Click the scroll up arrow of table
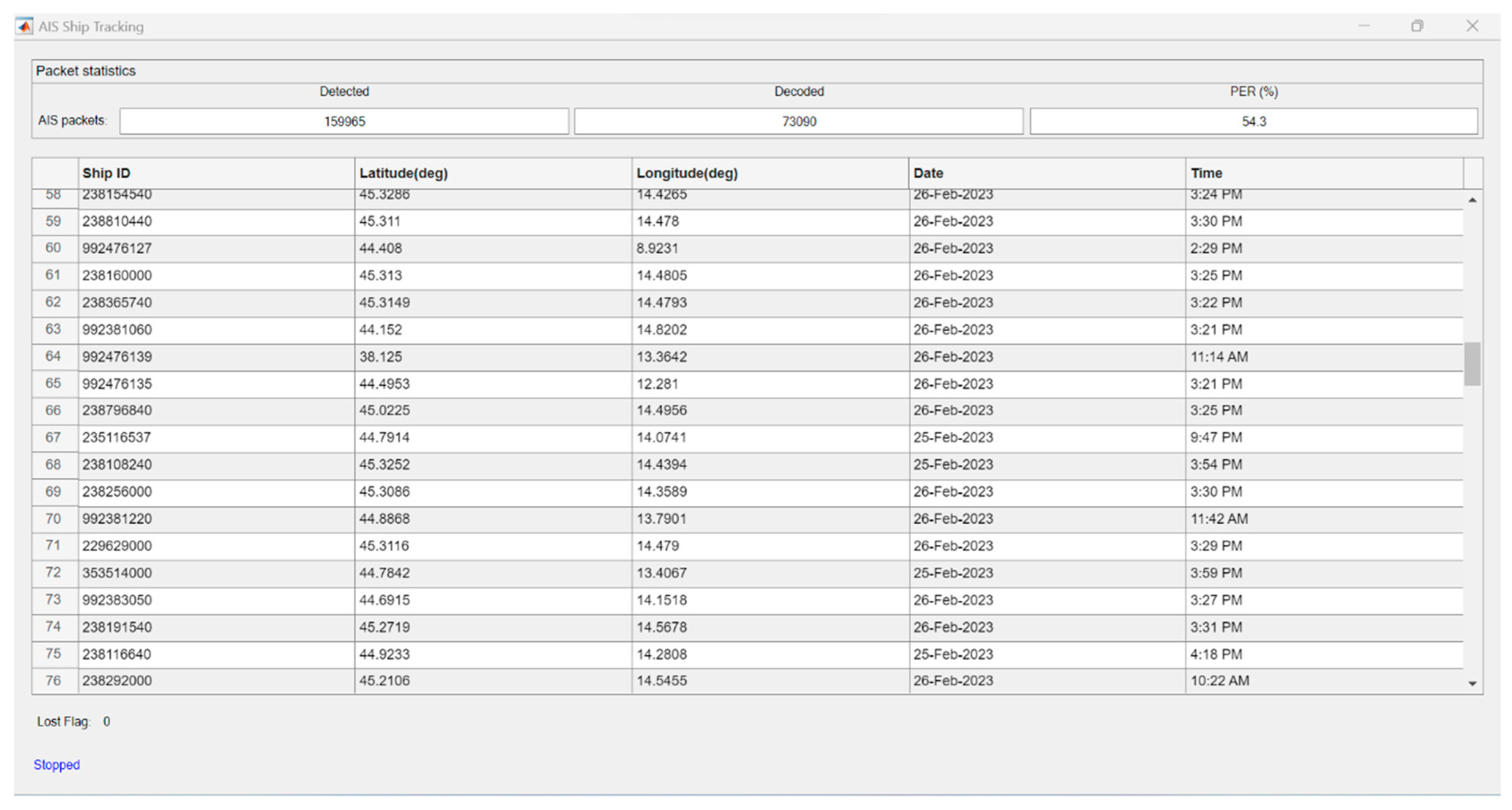 tap(1472, 200)
